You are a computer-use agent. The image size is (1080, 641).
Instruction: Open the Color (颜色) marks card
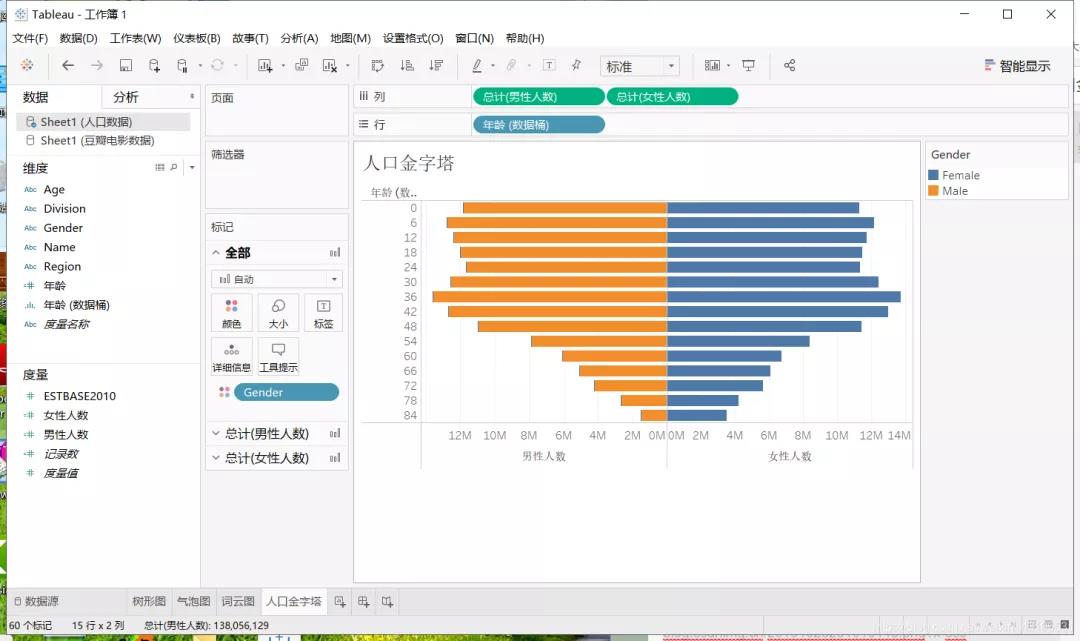tap(231, 313)
